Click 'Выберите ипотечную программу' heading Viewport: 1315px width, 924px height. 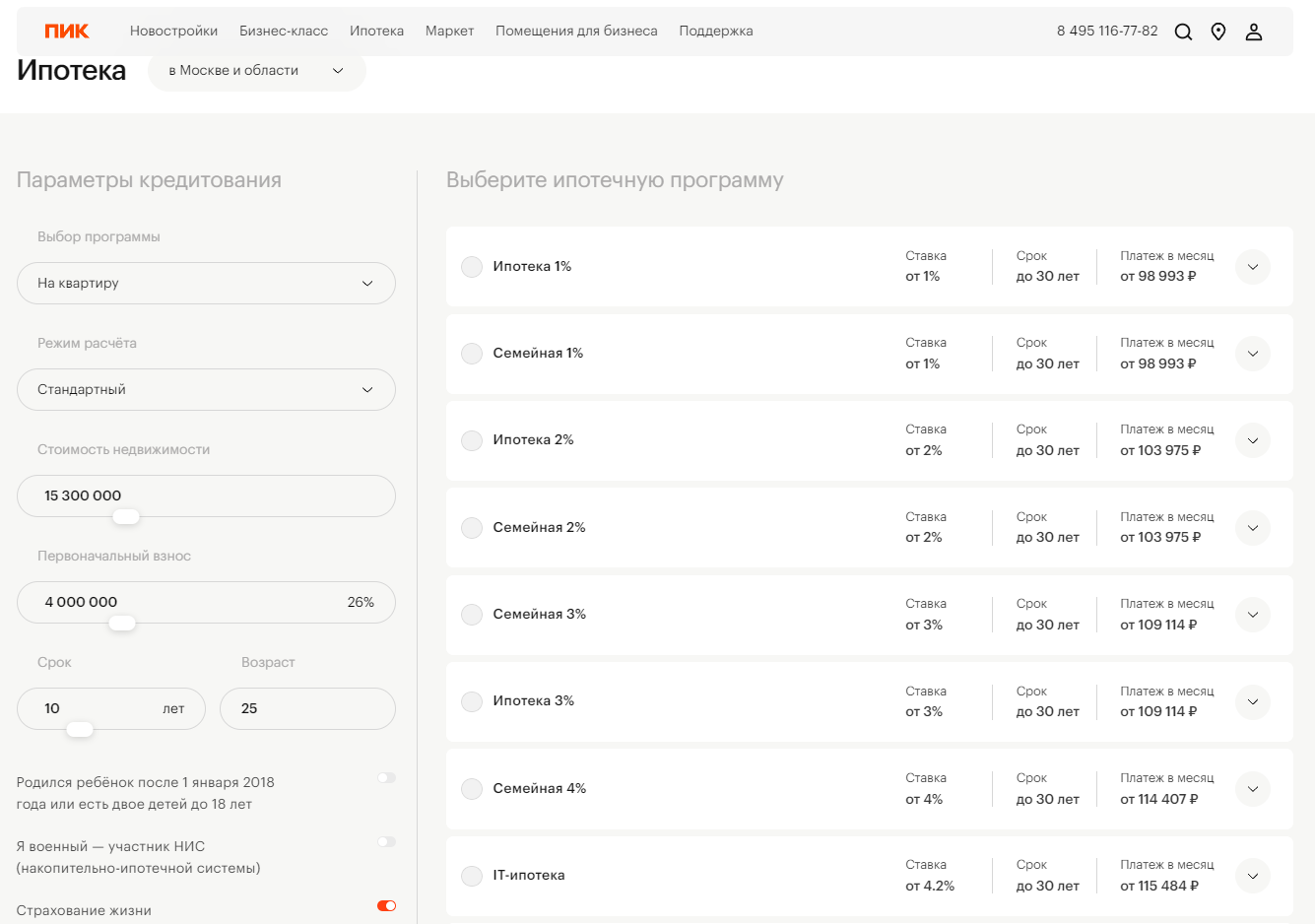click(615, 180)
